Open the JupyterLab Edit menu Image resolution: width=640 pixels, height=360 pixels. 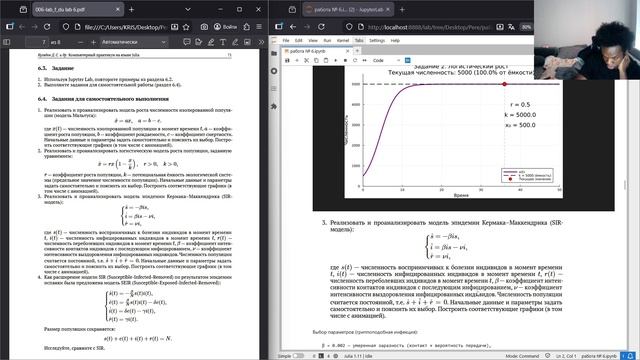(x=299, y=40)
